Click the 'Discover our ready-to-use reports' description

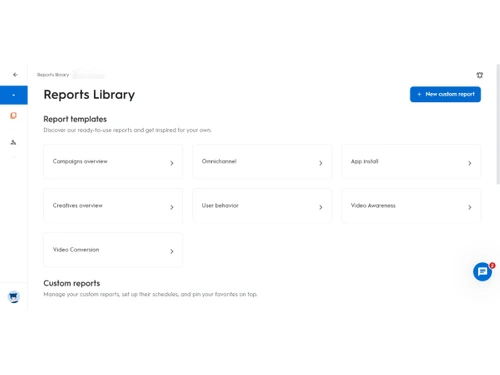click(127, 130)
